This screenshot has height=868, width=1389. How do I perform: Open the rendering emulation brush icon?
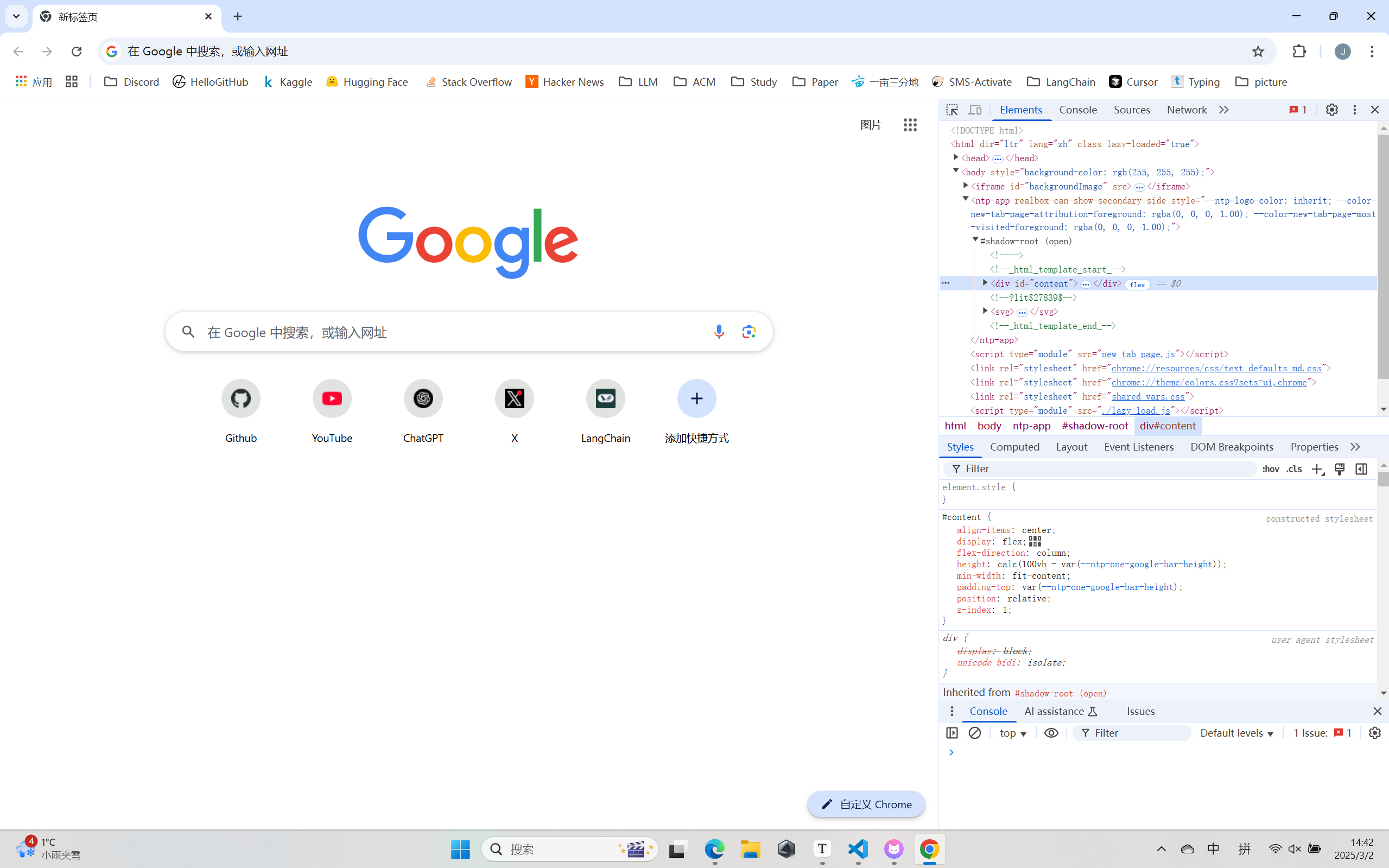[1340, 469]
